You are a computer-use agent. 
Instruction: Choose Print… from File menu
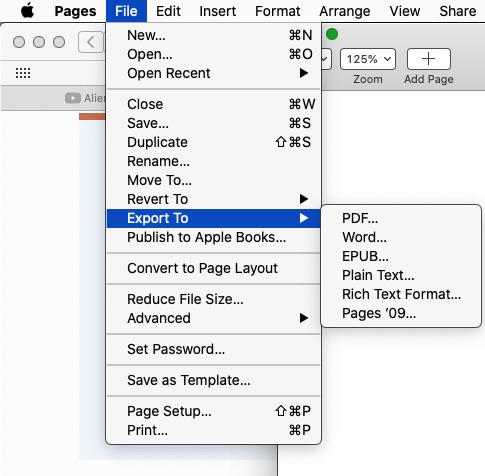tap(213, 430)
